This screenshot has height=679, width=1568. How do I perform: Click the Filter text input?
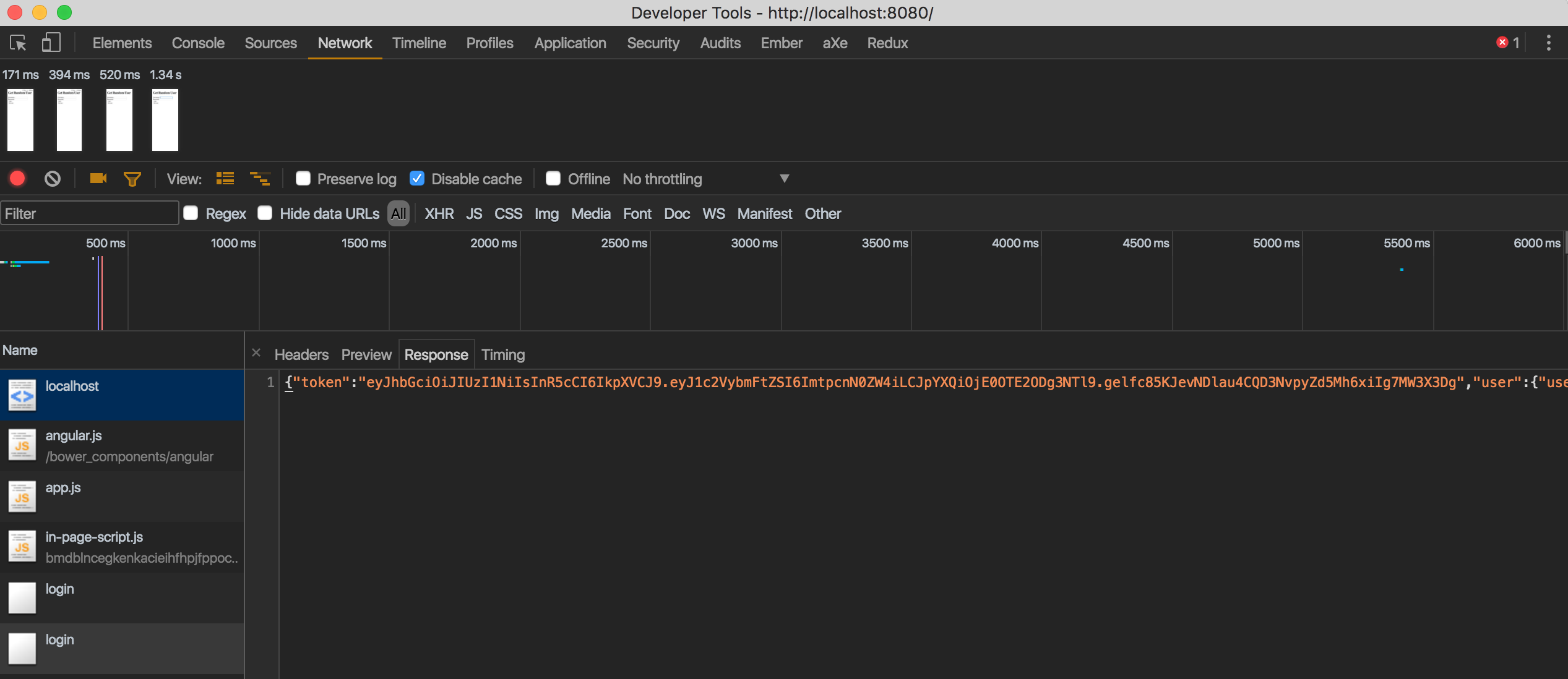point(90,213)
